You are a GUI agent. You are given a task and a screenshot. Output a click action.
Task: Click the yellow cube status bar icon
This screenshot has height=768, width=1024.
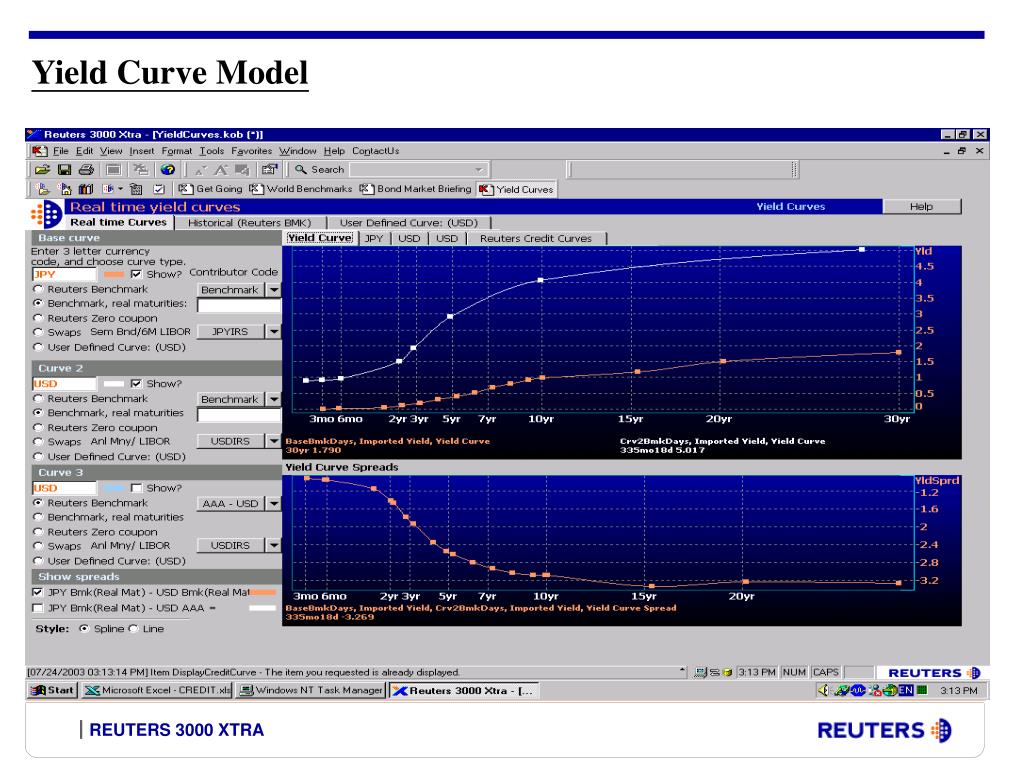pos(727,672)
